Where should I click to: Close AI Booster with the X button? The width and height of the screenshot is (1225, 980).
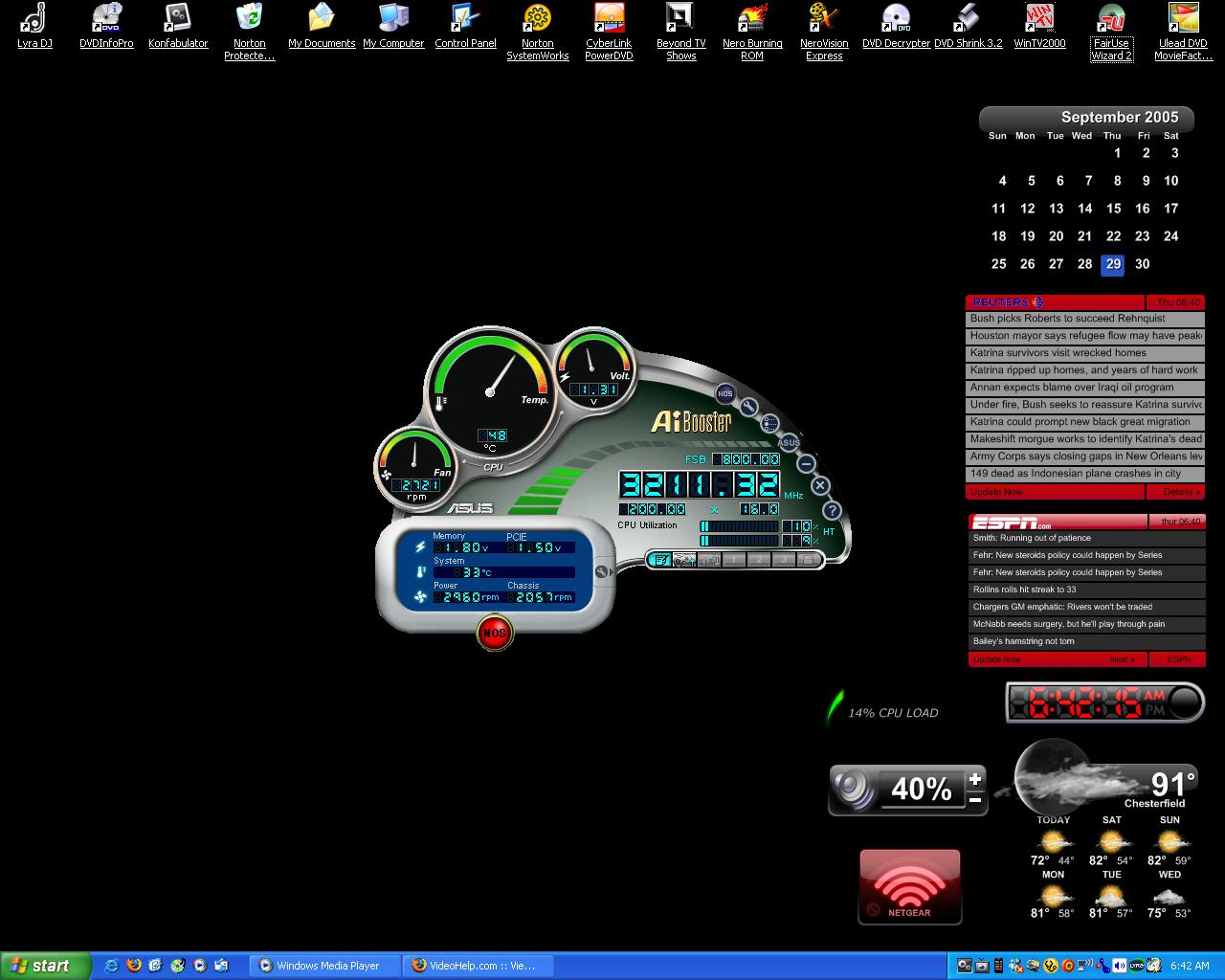pos(820,486)
